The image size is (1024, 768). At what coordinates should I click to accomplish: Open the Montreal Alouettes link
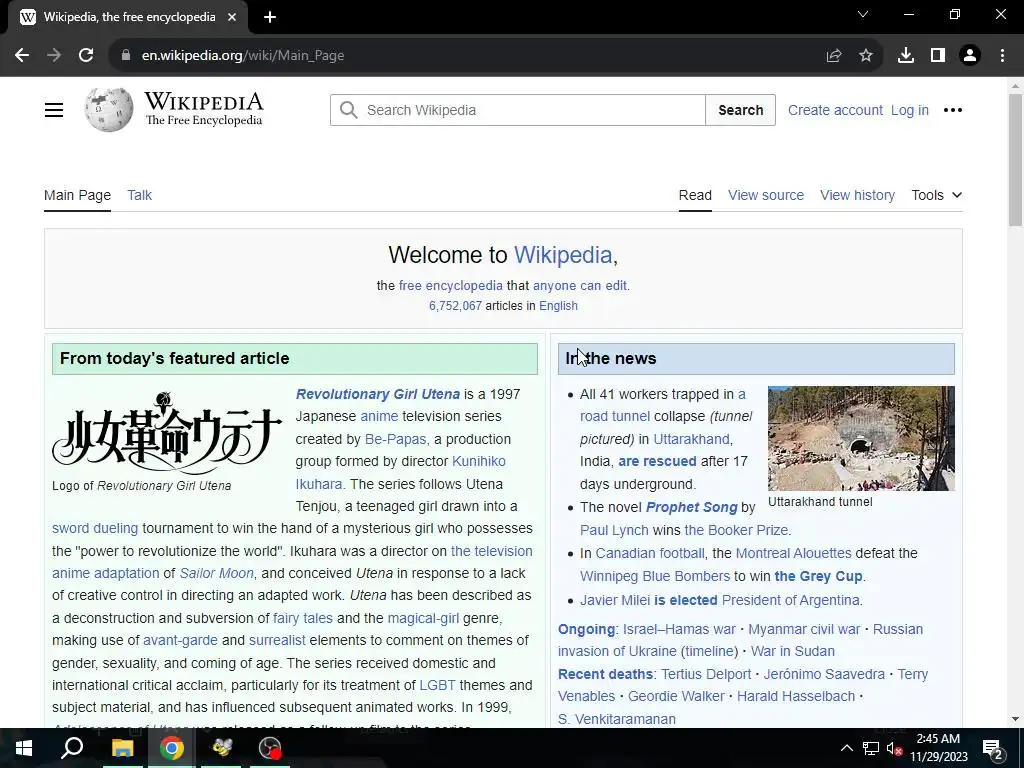[793, 553]
